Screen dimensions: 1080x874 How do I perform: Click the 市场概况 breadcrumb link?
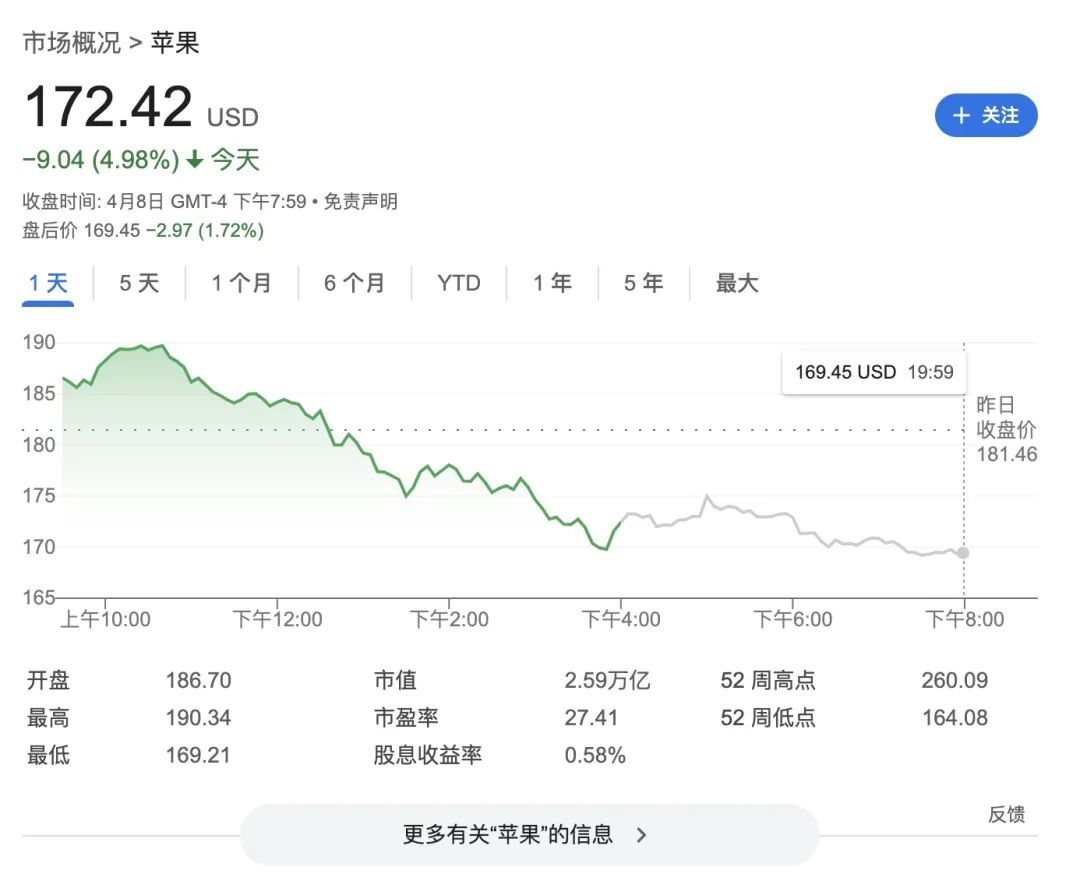(71, 43)
